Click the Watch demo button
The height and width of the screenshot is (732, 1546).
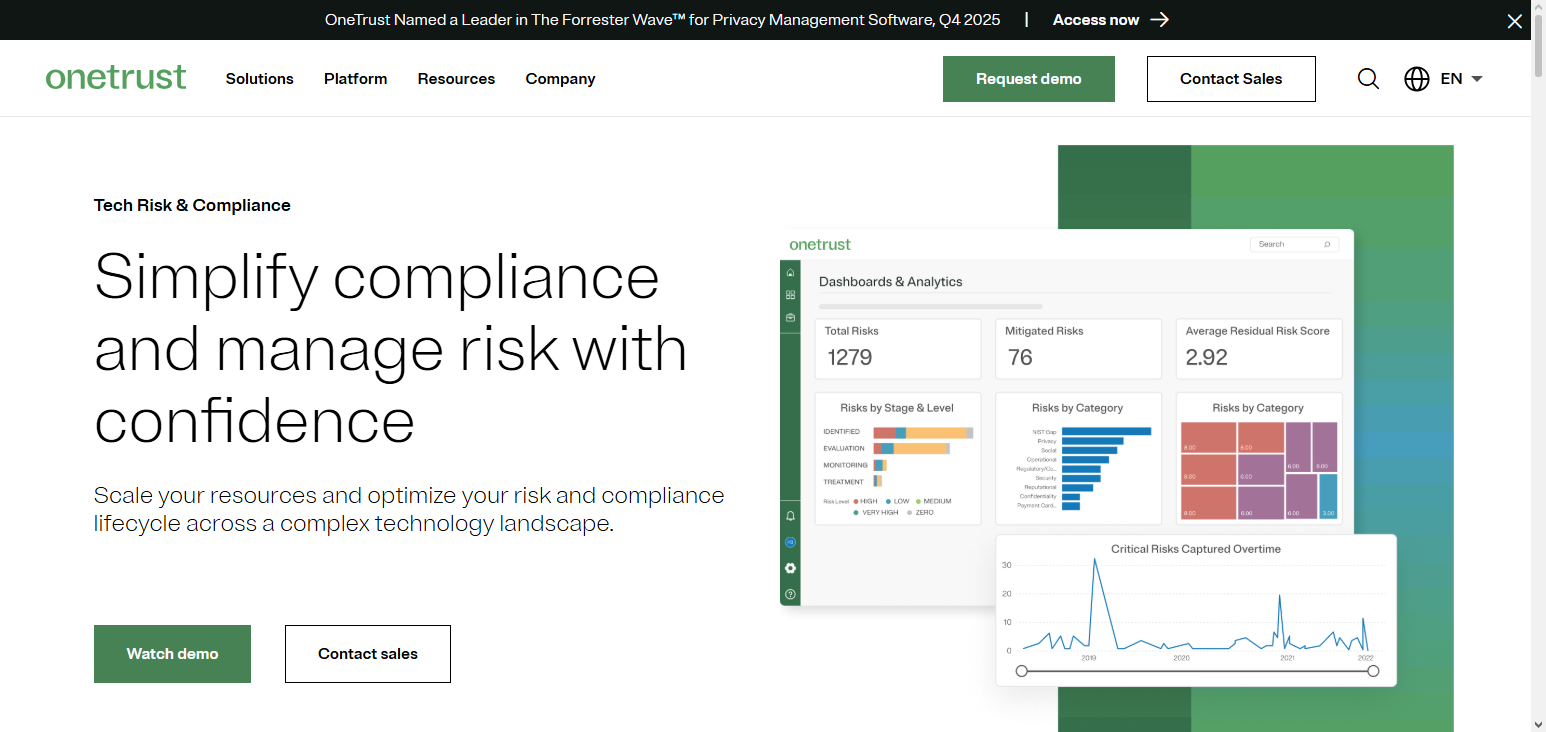[x=172, y=653]
